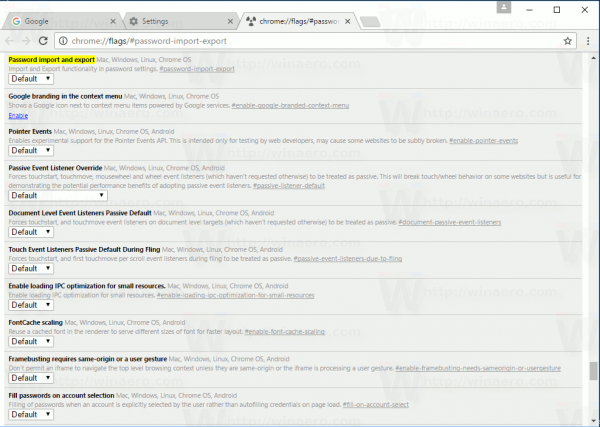This screenshot has width=600, height=427.
Task: Click the site info icon in address bar
Action: 63,41
